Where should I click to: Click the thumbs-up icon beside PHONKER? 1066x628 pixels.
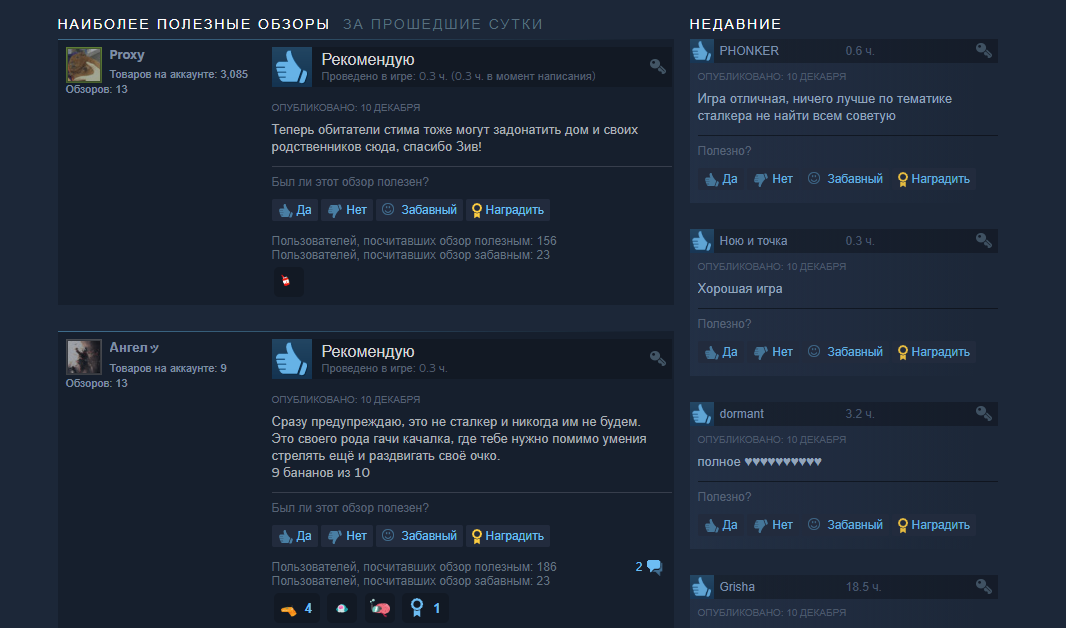coord(702,50)
